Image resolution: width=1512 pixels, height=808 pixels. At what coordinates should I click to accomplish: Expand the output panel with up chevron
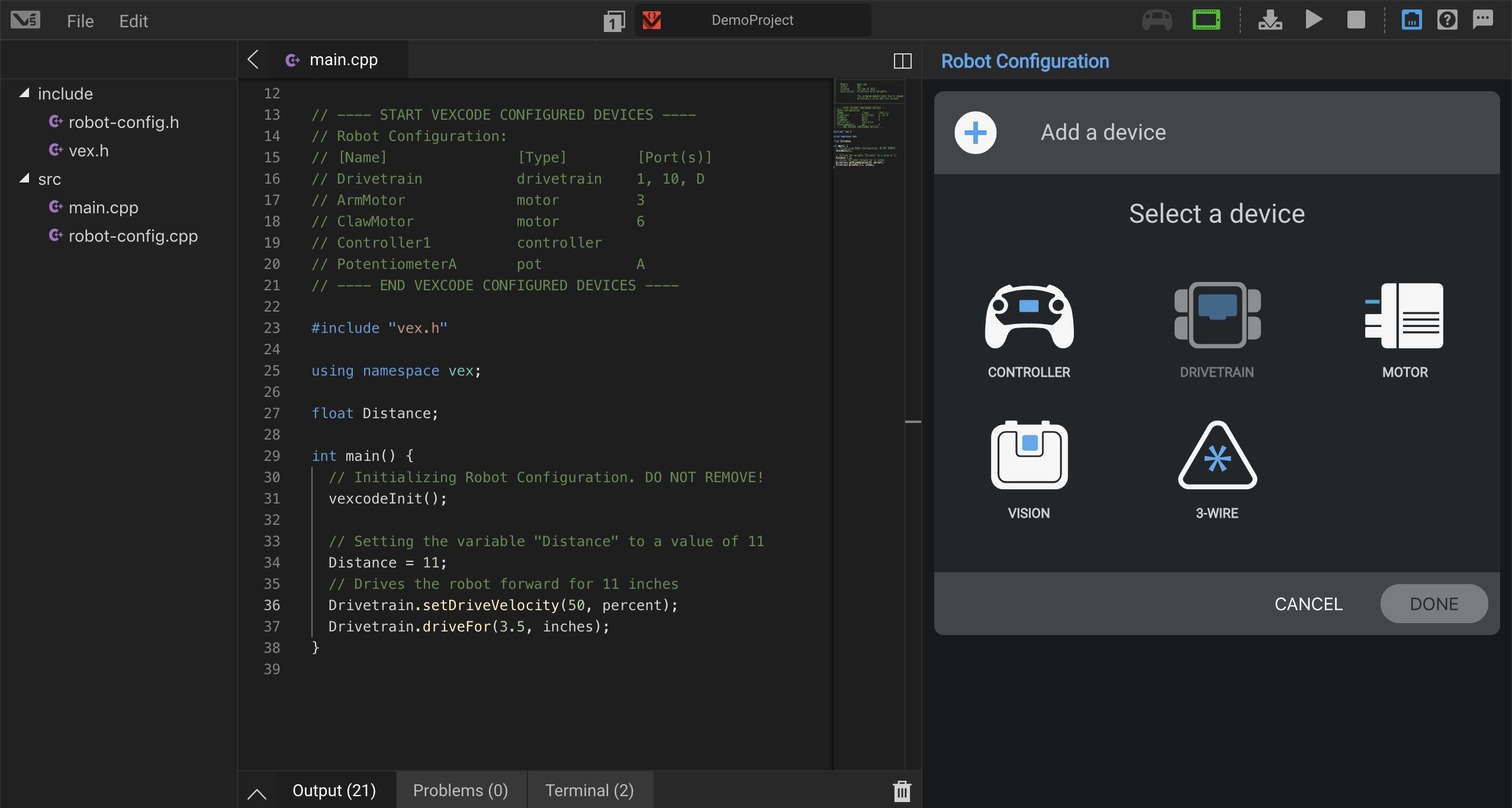[256, 793]
